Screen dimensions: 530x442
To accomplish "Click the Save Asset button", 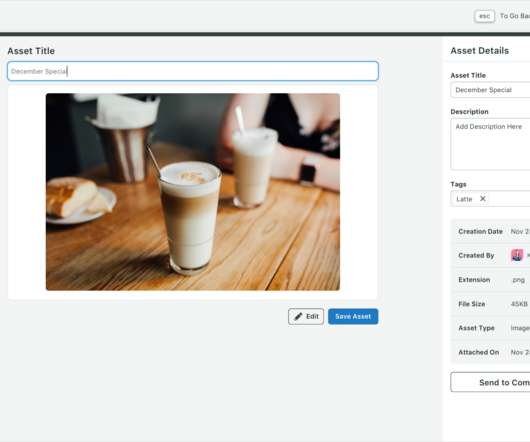I will point(353,316).
